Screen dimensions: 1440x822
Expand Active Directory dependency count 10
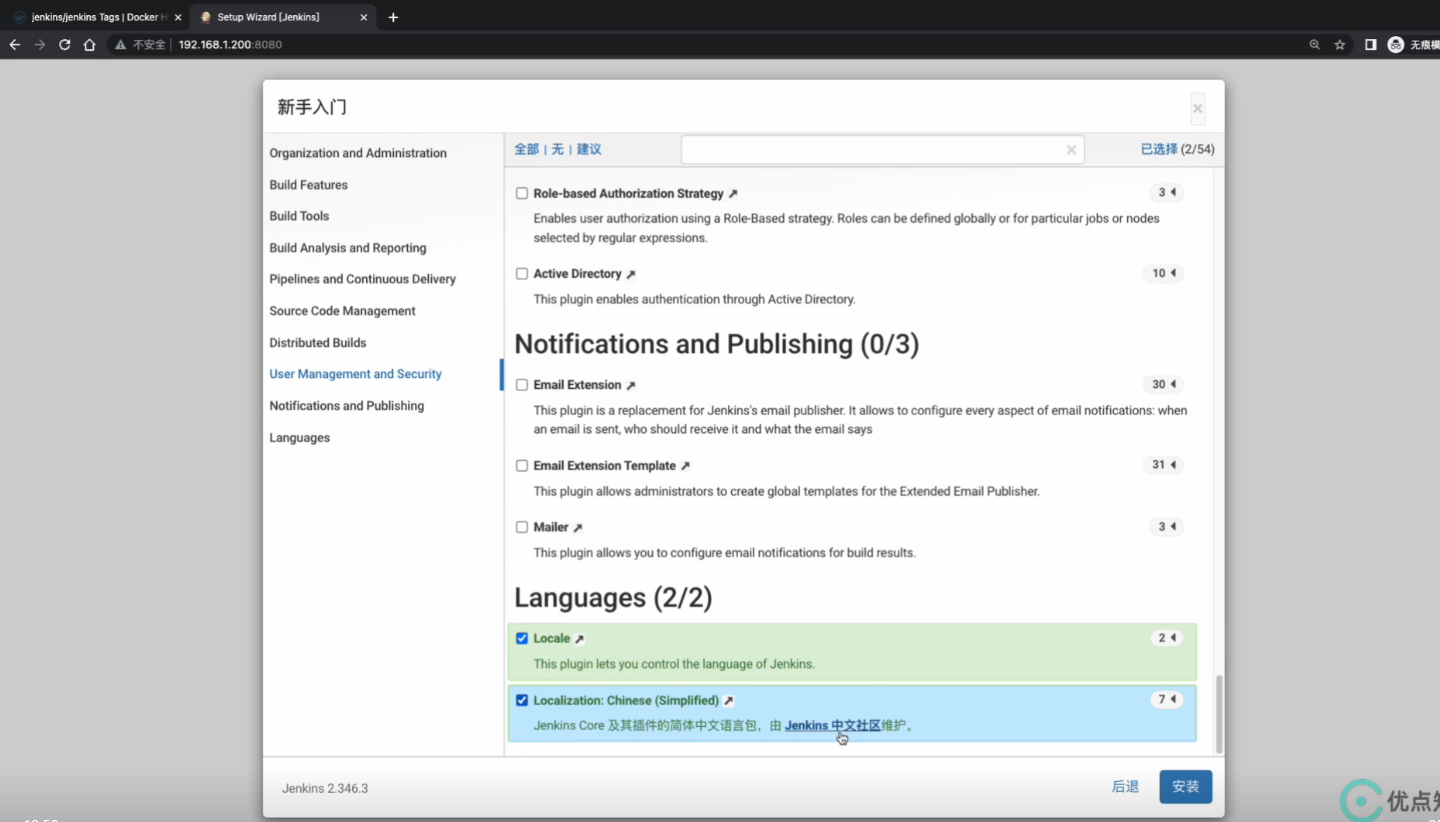point(1164,273)
